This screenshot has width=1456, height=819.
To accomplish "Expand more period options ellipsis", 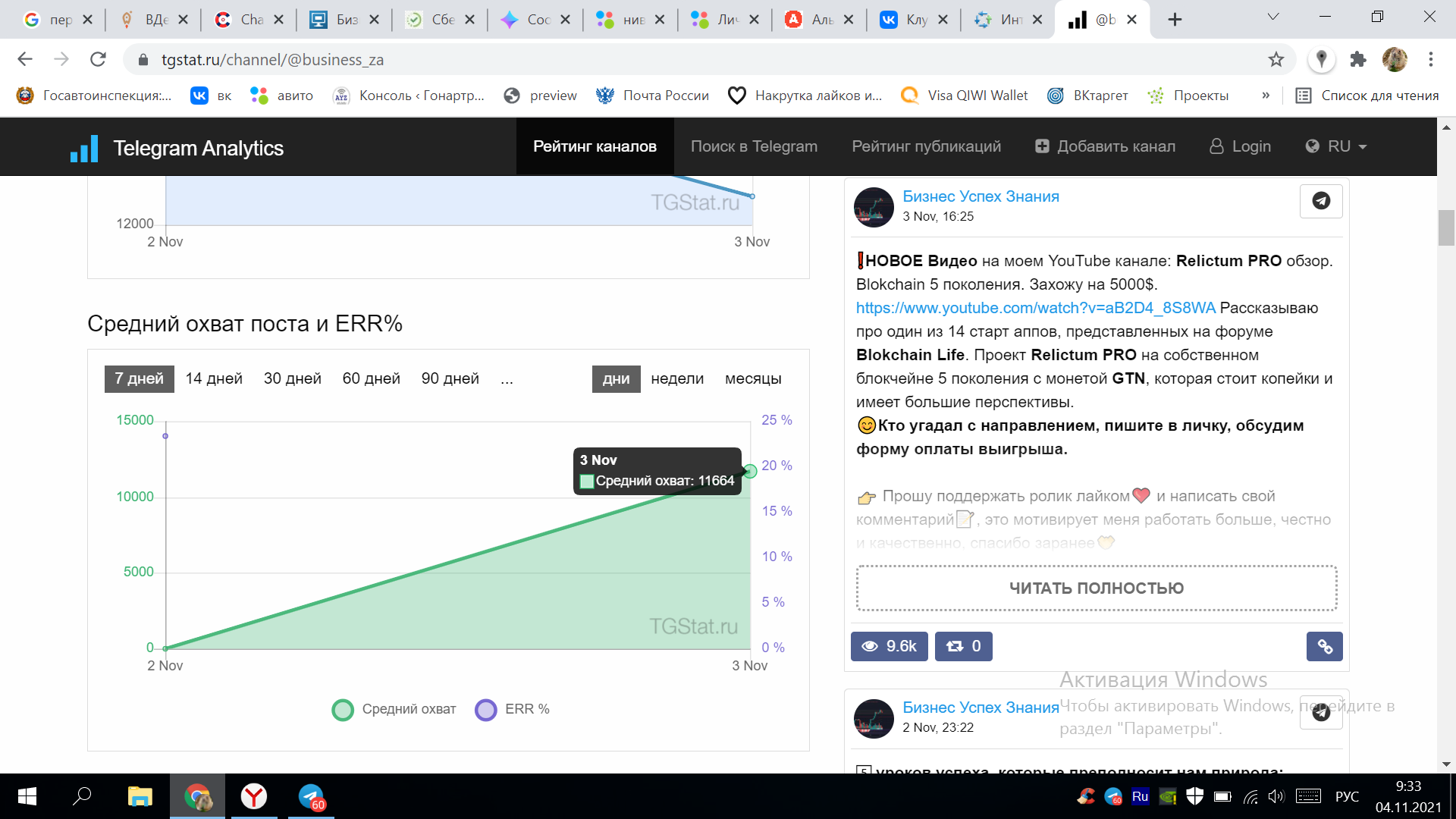I will 507,378.
